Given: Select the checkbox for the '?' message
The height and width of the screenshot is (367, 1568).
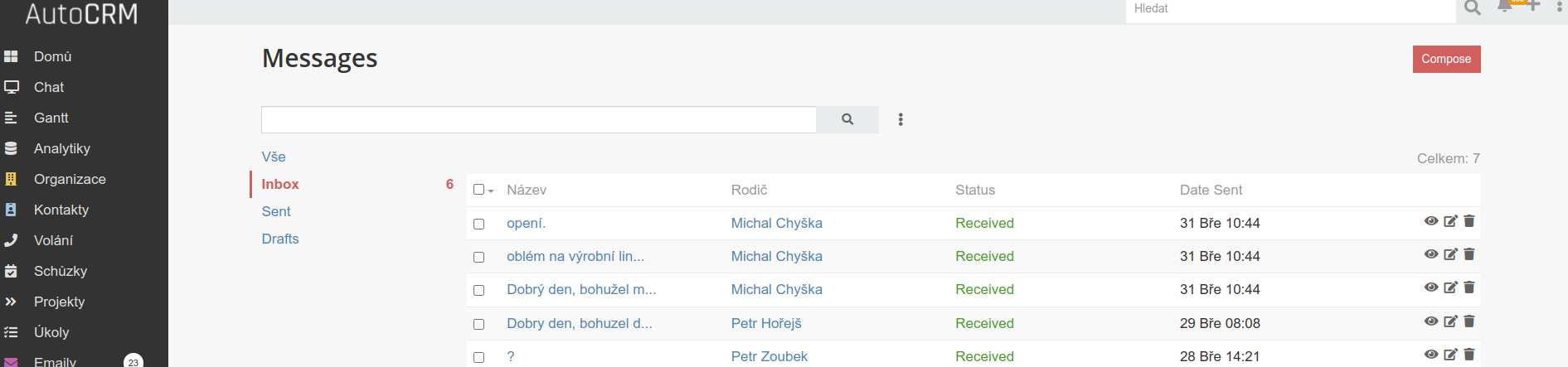Looking at the screenshot, I should point(478,357).
